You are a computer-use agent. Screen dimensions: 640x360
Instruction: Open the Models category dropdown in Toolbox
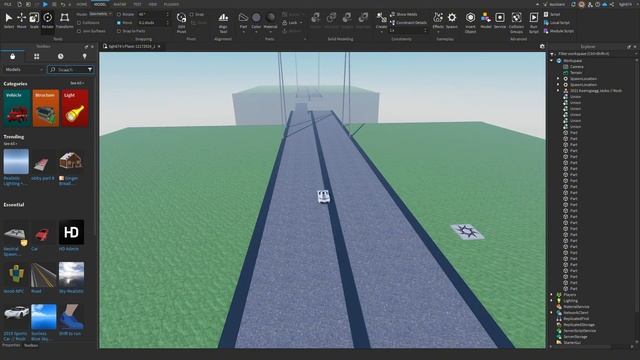click(x=23, y=70)
